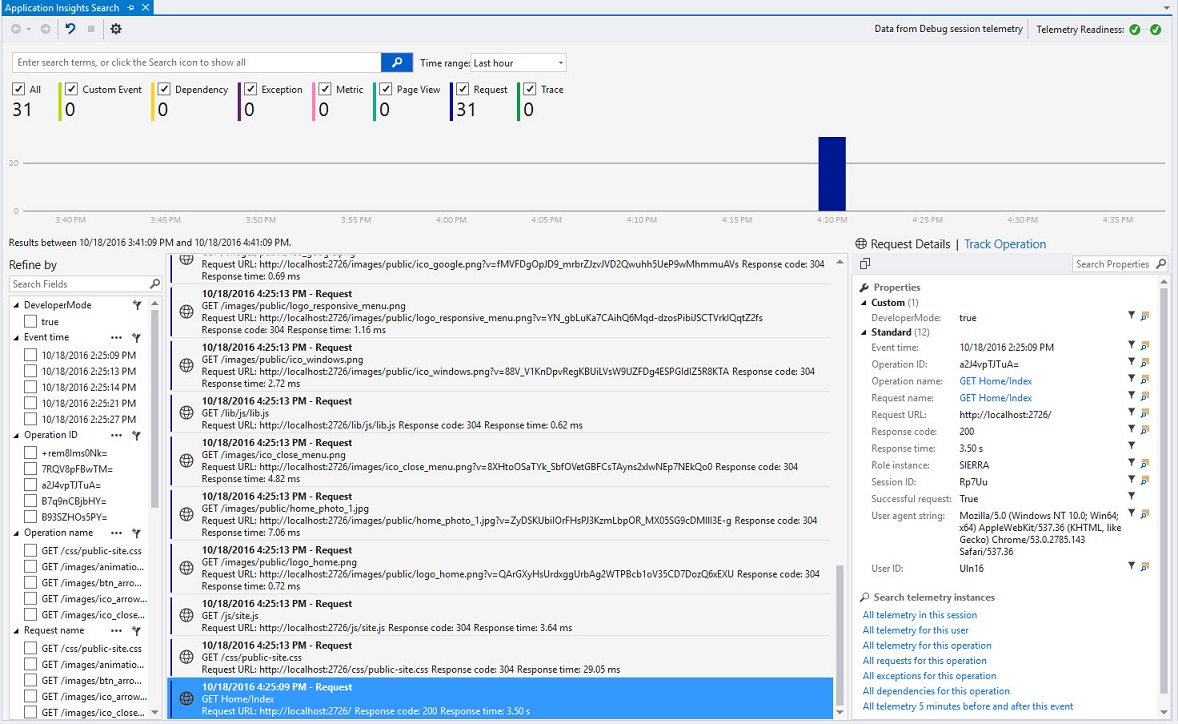Filter by the Response code 200 value
Image resolution: width=1178 pixels, height=724 pixels.
pyautogui.click(x=1131, y=430)
